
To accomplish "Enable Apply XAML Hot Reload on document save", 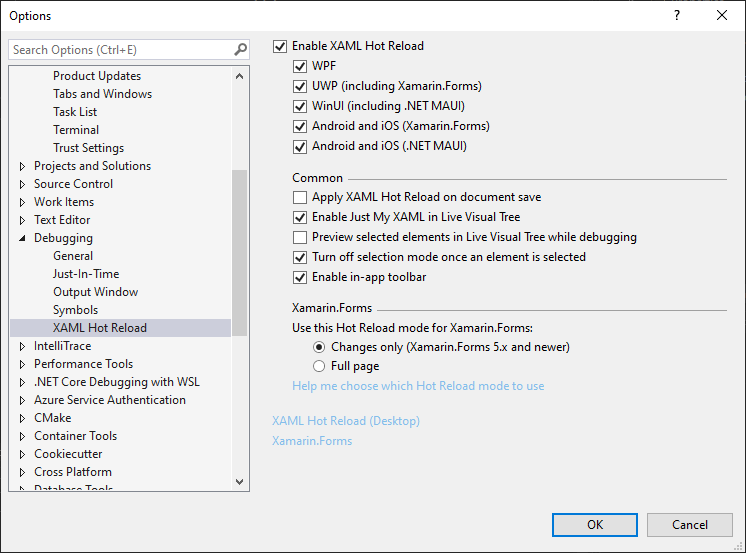I will 300,198.
